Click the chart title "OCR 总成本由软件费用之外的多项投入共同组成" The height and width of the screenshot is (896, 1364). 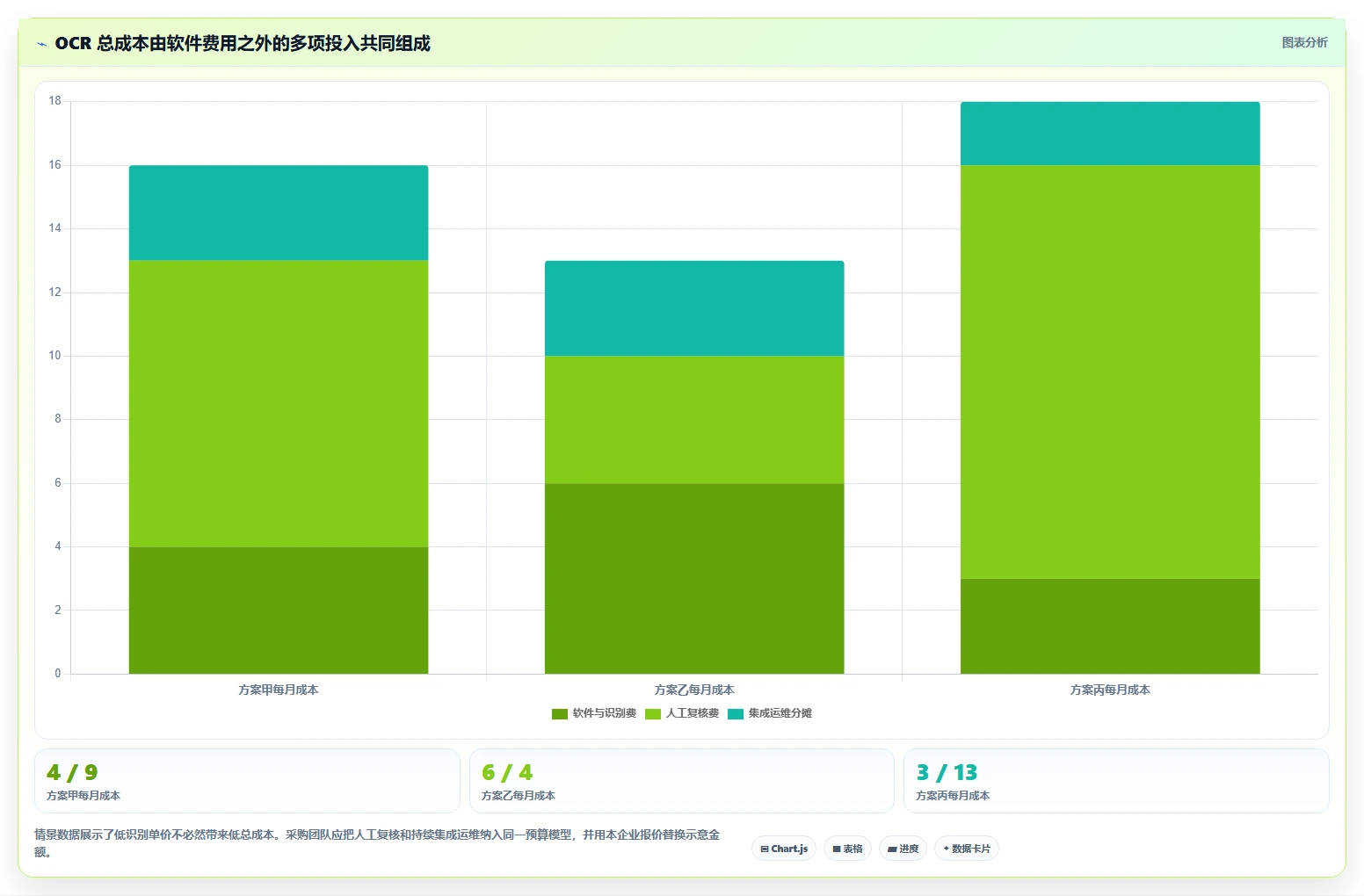point(243,44)
